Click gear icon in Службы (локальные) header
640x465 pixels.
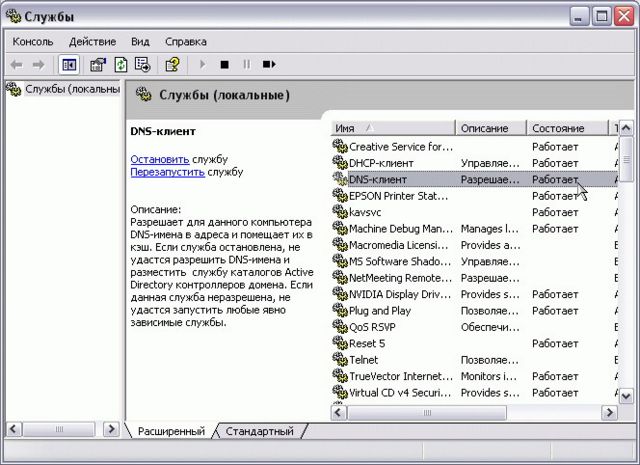(144, 94)
